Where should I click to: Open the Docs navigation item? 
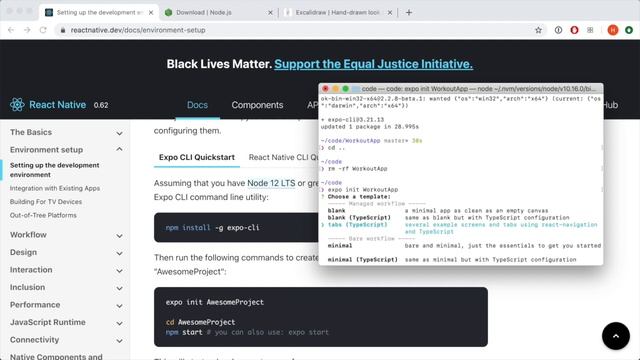coord(197,105)
